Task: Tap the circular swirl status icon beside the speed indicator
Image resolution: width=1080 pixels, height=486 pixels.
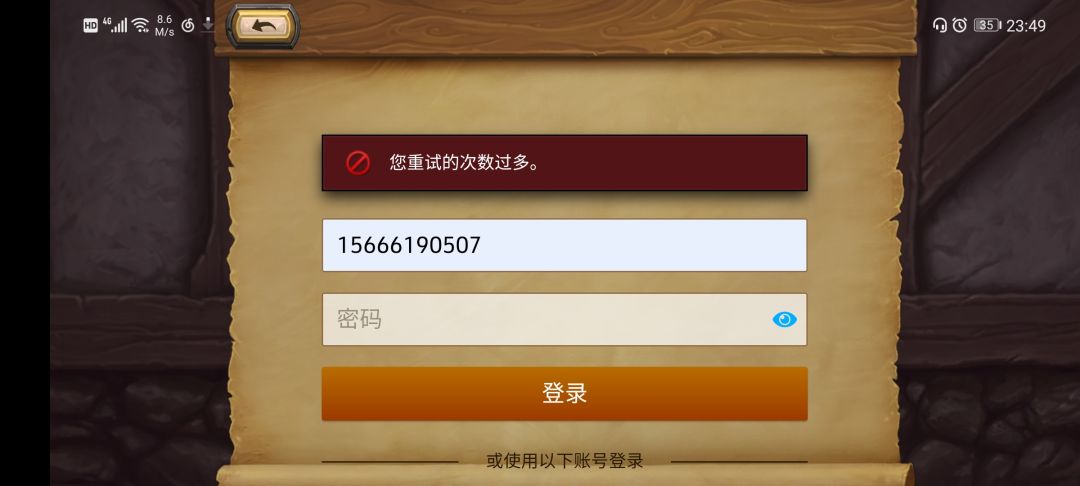Action: (187, 26)
